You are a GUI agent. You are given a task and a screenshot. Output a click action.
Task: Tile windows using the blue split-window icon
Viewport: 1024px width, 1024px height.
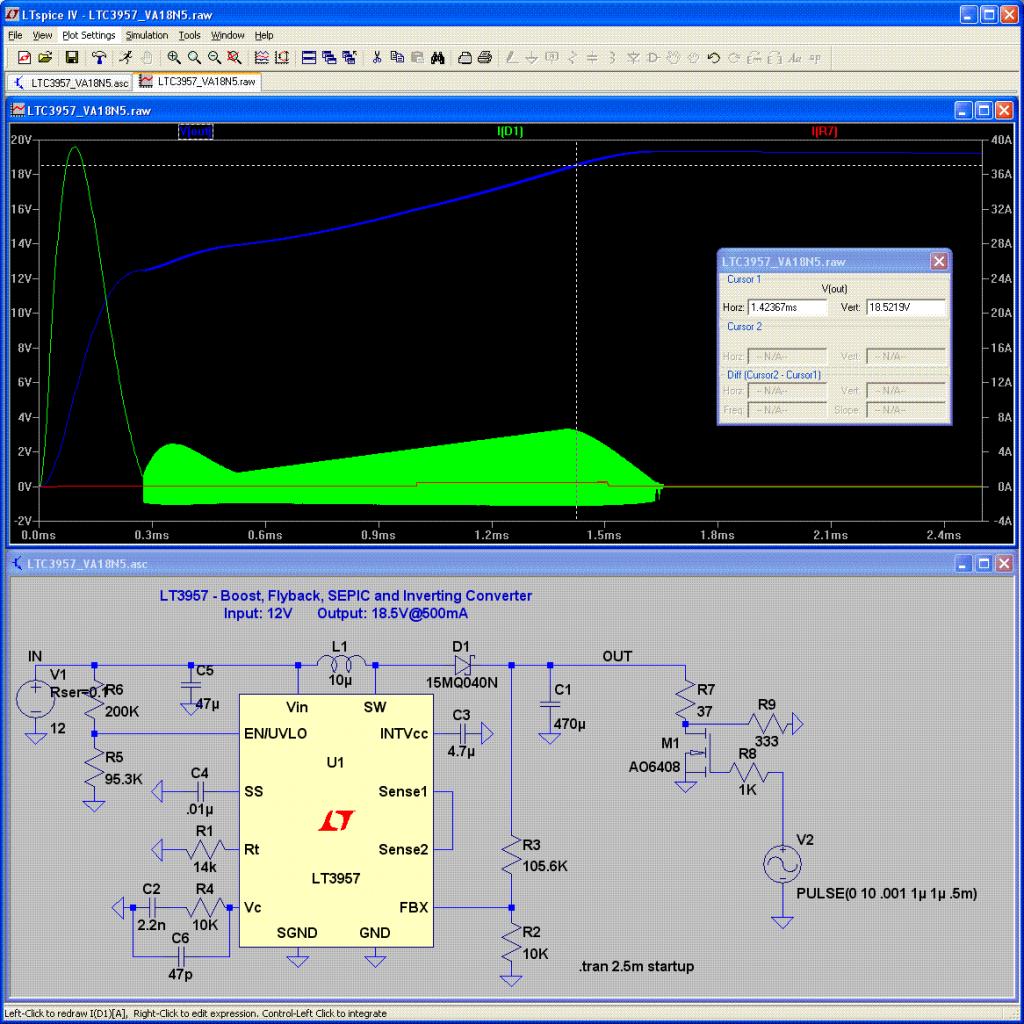(x=309, y=57)
